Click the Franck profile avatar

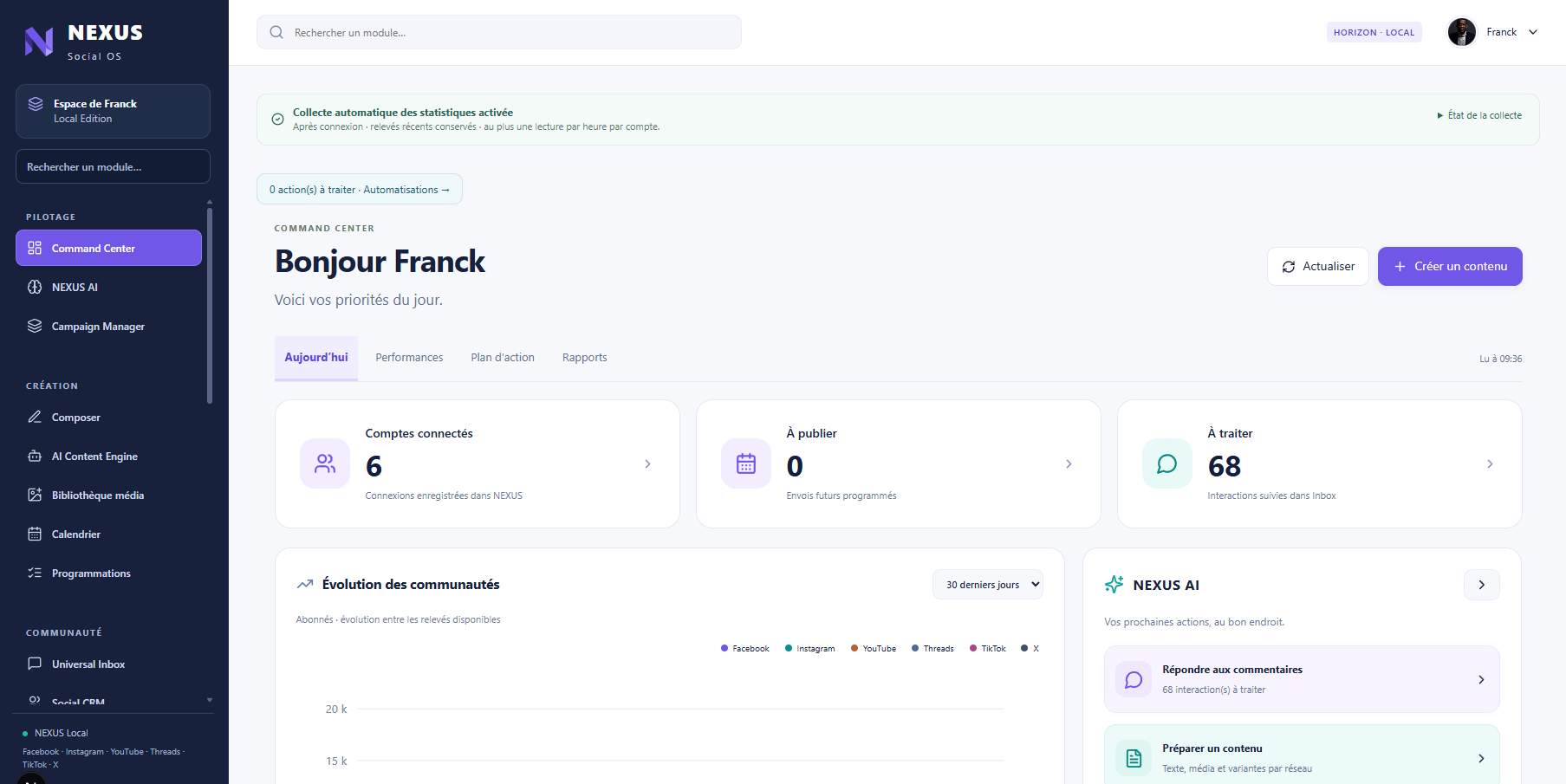point(1462,32)
